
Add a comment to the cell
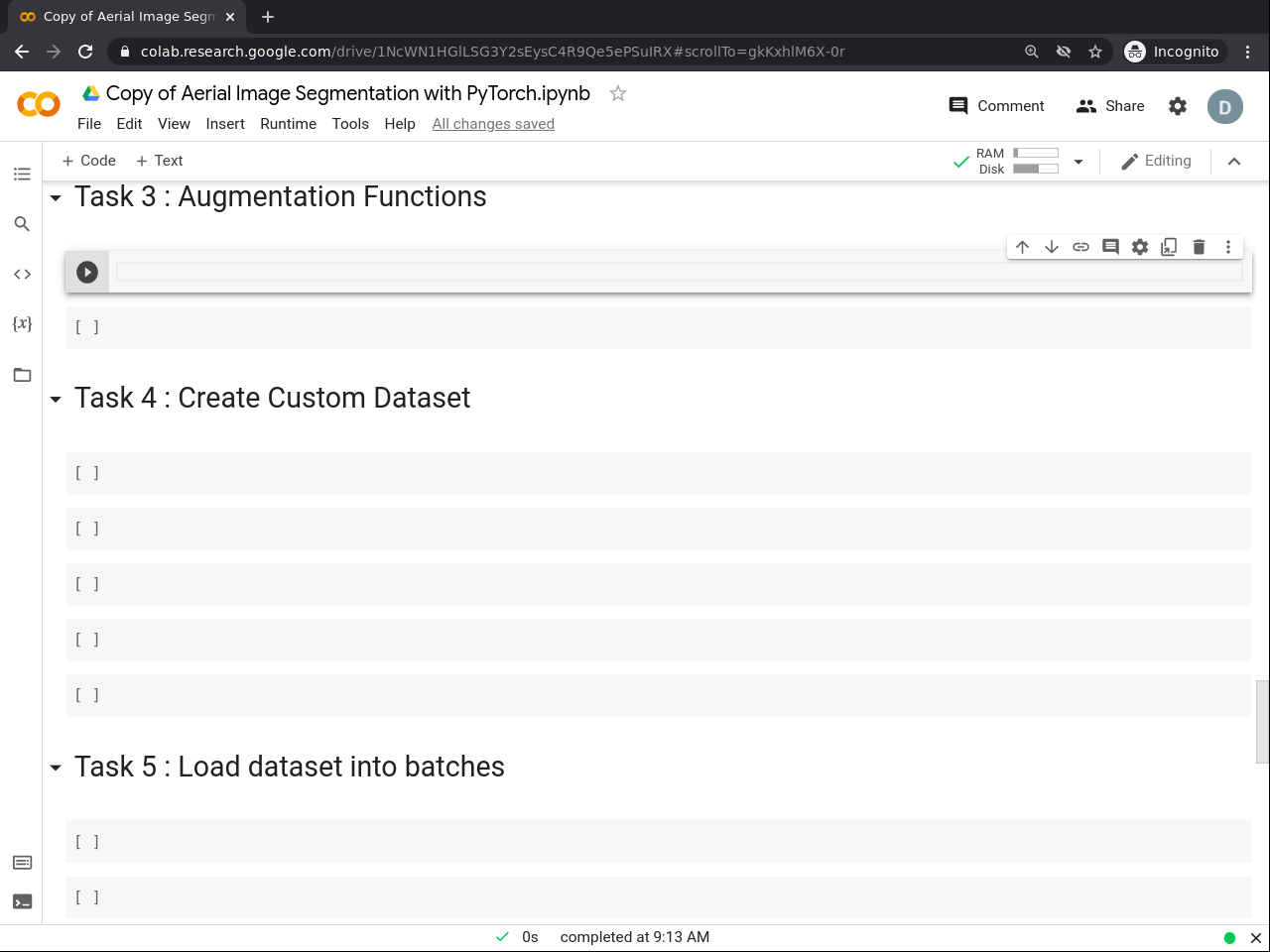1110,247
